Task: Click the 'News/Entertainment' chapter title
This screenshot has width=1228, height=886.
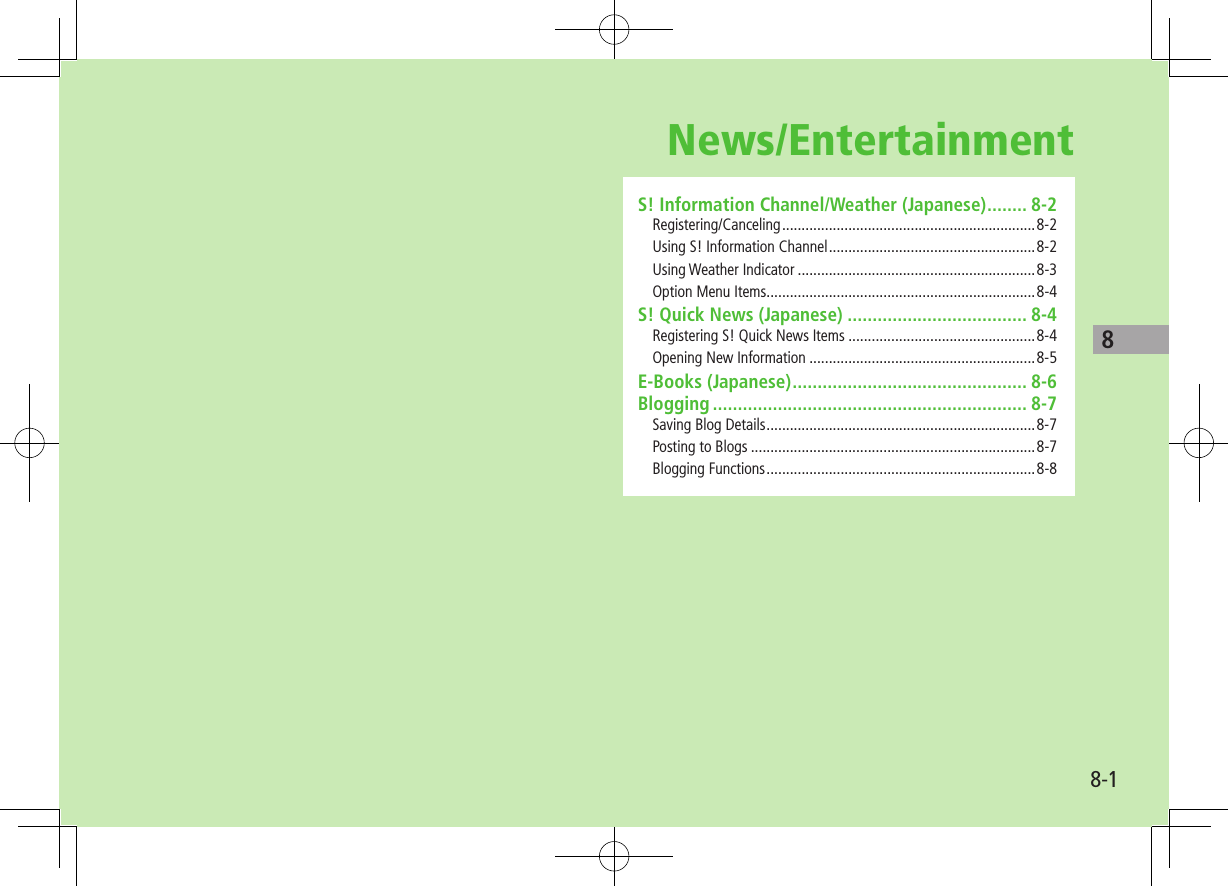Action: 870,140
